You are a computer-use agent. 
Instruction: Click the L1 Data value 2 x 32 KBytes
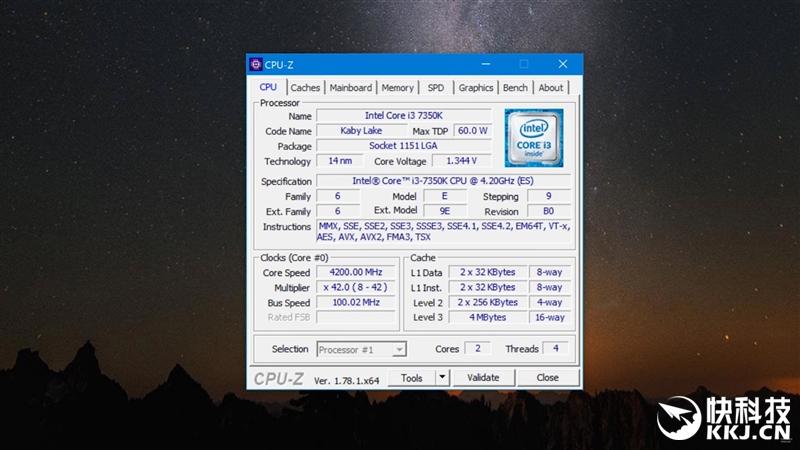point(487,272)
